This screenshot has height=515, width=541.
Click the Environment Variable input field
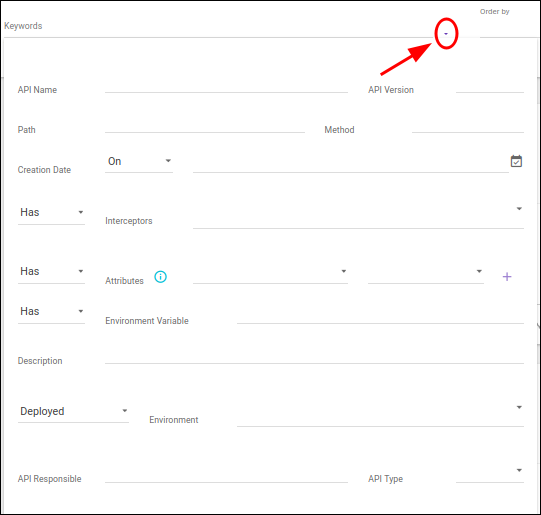[x=380, y=317]
